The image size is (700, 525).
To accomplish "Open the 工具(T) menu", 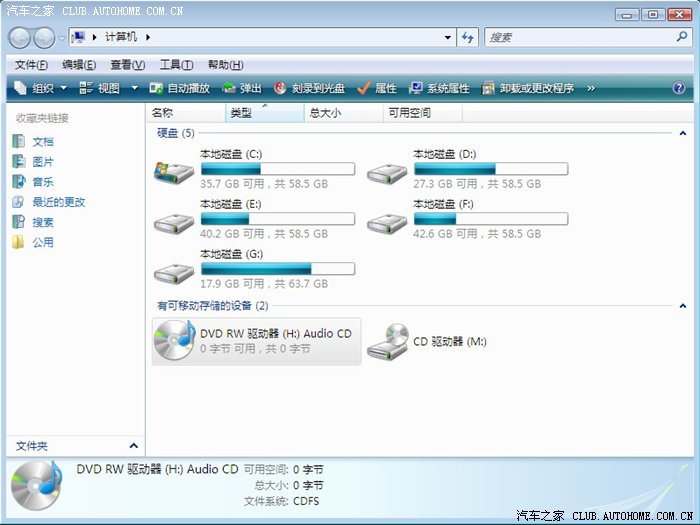I will point(176,65).
